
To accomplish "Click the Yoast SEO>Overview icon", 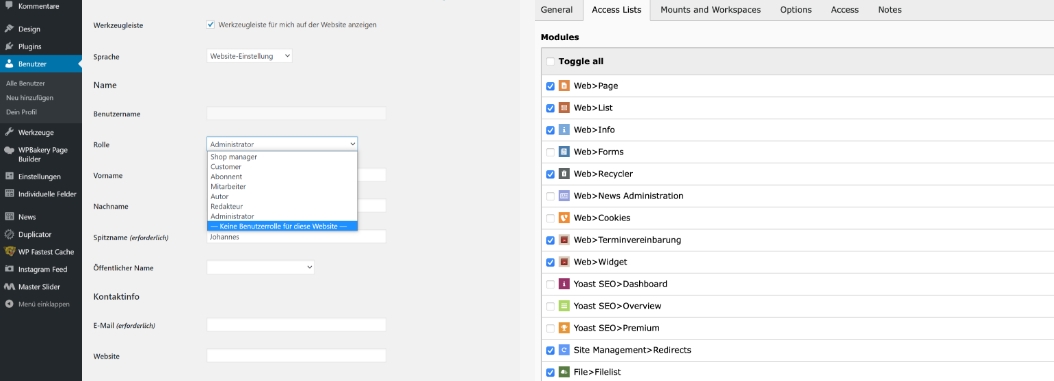I will (565, 306).
